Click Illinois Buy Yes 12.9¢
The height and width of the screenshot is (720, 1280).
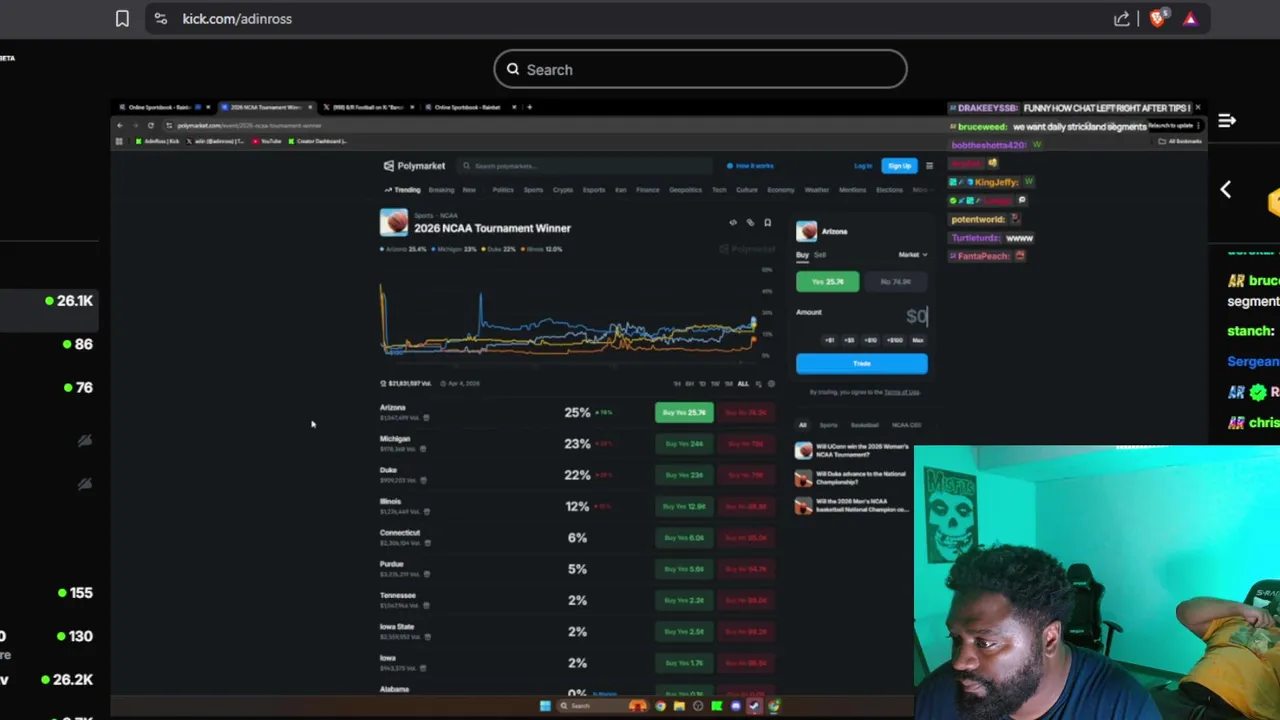pos(684,506)
